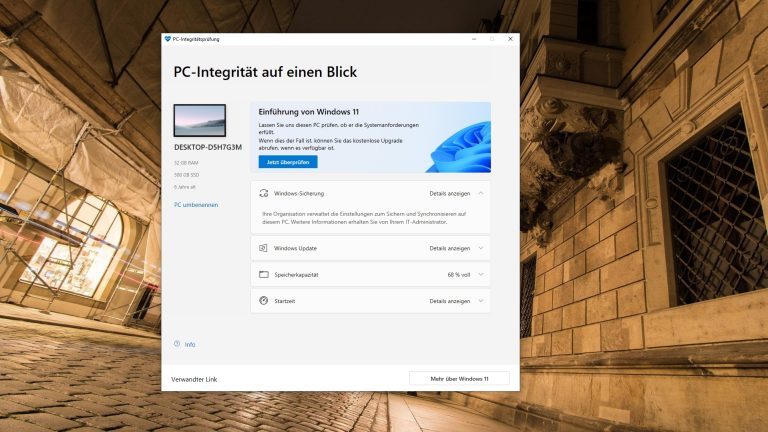Image resolution: width=768 pixels, height=432 pixels.
Task: Expand the Speicherkapazität chevron
Action: tap(480, 275)
